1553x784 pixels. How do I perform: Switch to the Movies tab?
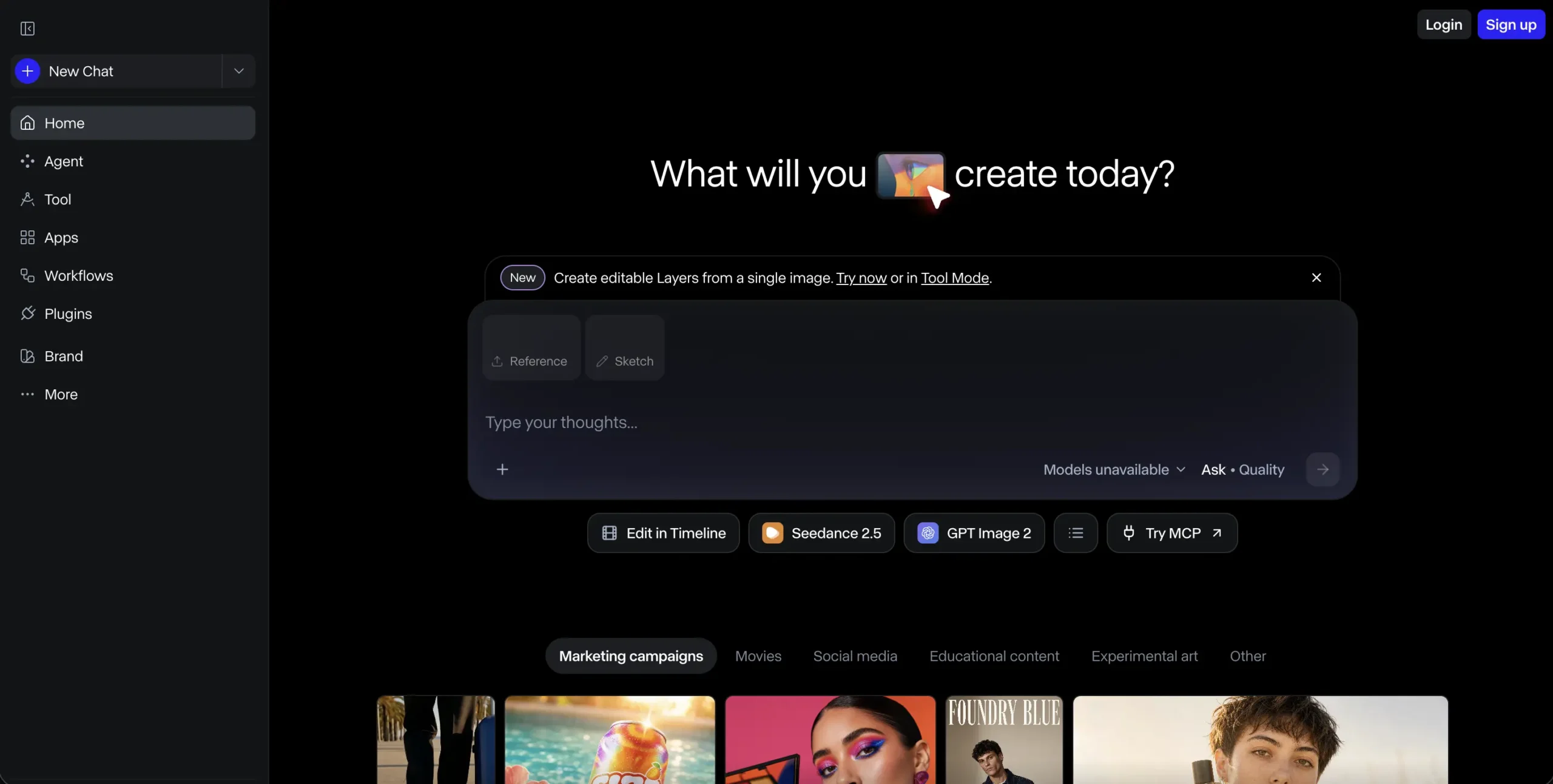click(758, 657)
